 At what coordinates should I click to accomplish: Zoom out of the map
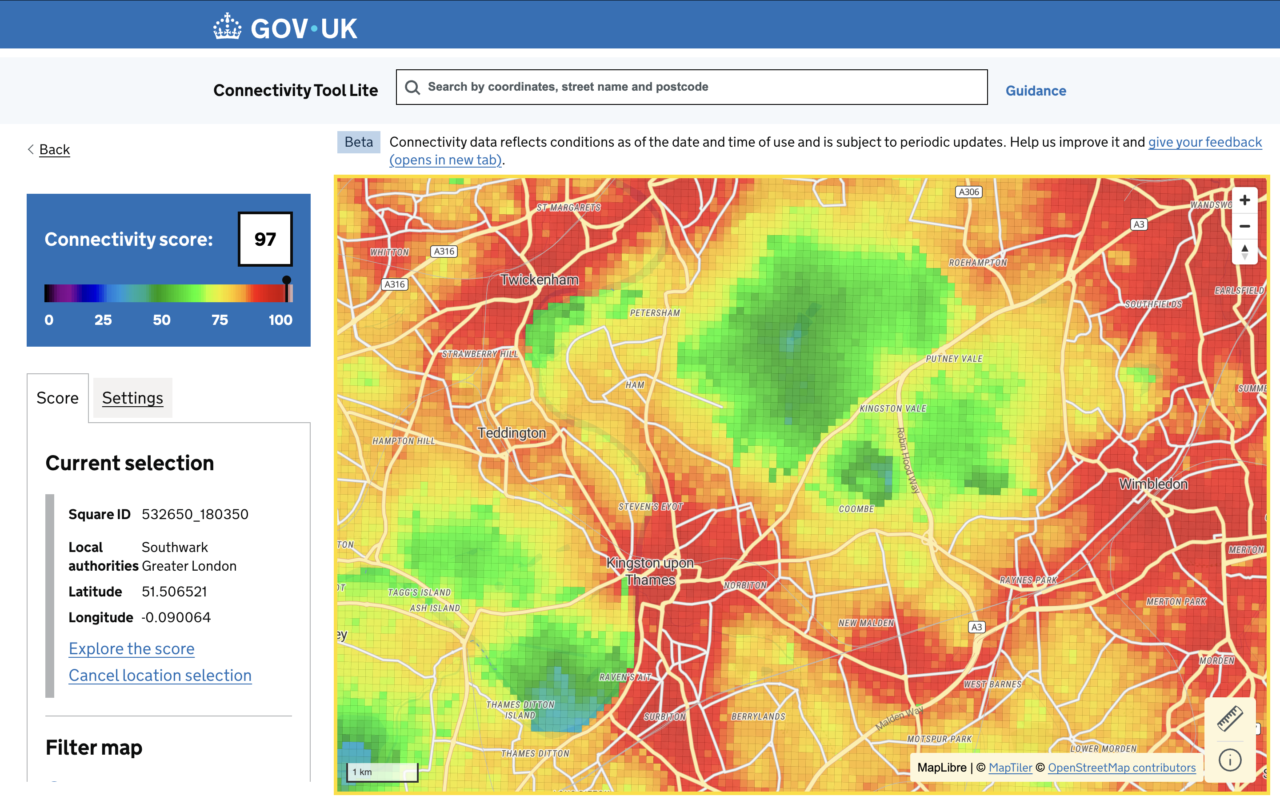[x=1244, y=226]
